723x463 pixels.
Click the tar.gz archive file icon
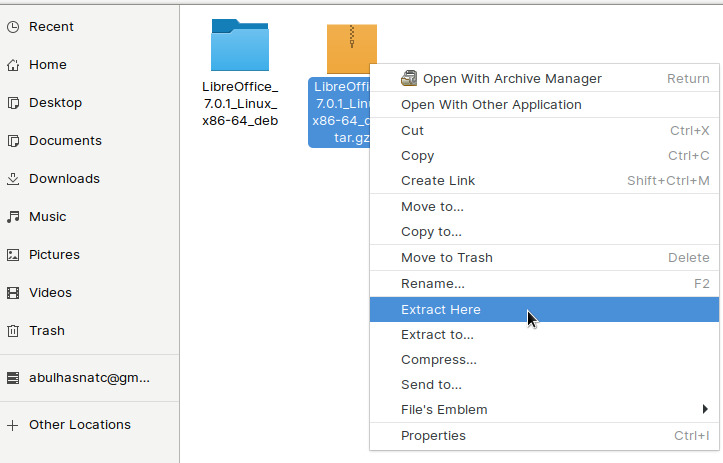coord(351,48)
